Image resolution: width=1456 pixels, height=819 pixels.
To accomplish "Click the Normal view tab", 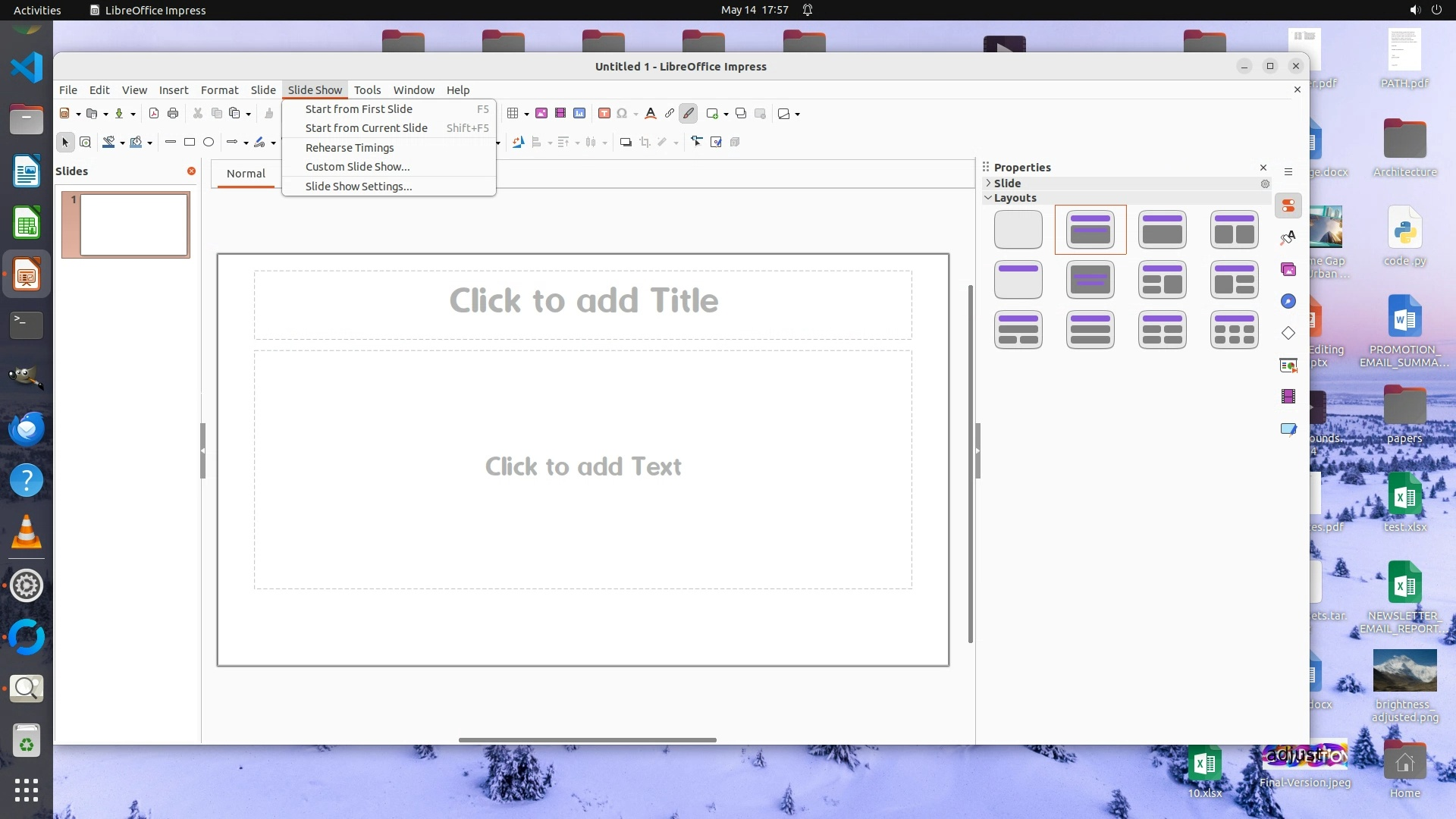I will [x=246, y=173].
